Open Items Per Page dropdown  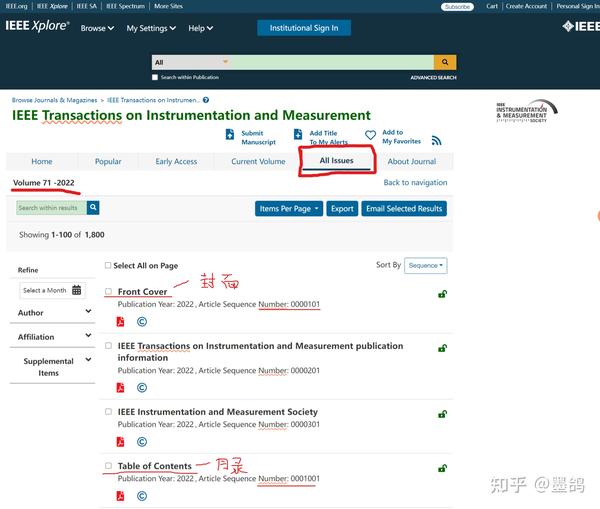[x=289, y=209]
